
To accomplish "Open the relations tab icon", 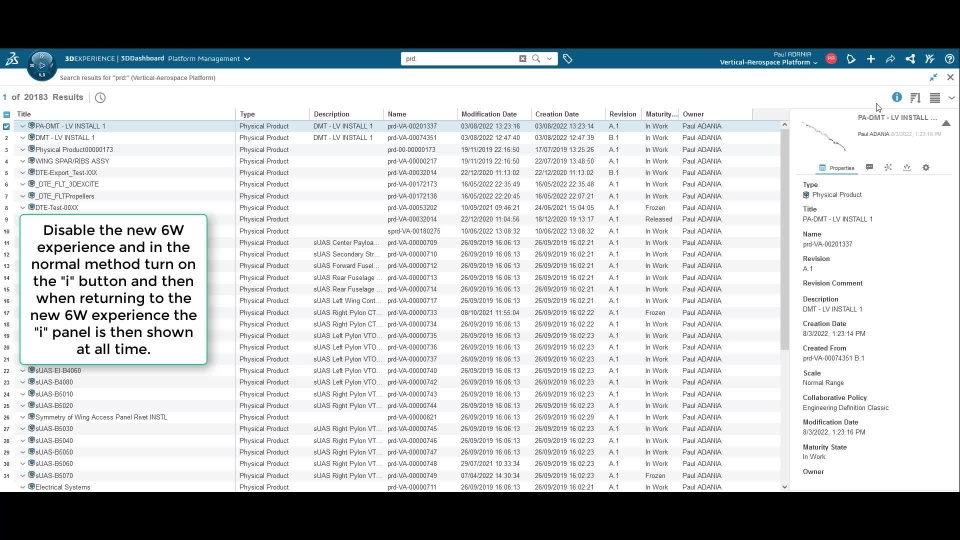I will (x=888, y=167).
